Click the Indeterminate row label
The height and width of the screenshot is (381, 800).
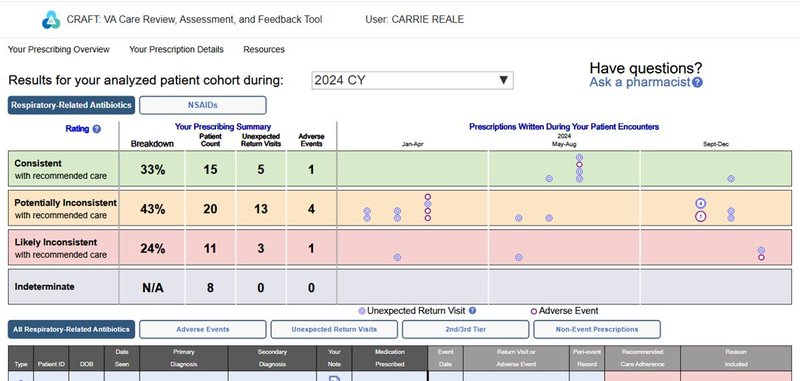pos(44,287)
